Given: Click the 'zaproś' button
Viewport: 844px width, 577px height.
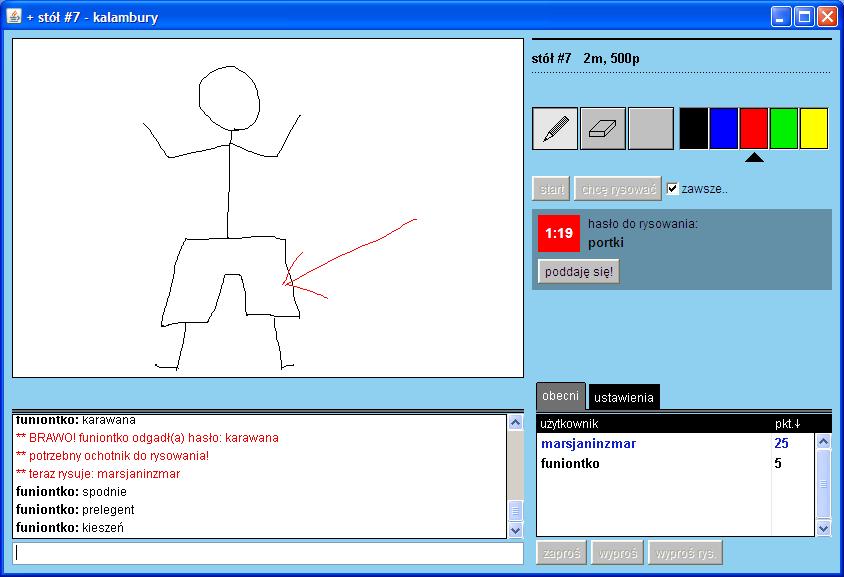Looking at the screenshot, I should coord(561,553).
